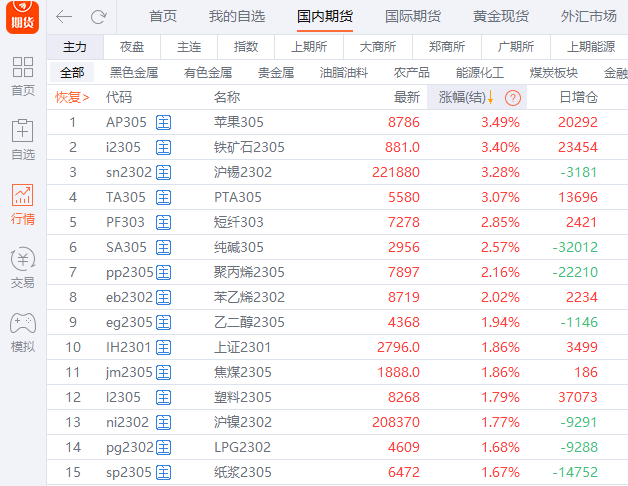This screenshot has width=628, height=486.
Task: Click the 期货 app logo icon
Action: point(23,17)
